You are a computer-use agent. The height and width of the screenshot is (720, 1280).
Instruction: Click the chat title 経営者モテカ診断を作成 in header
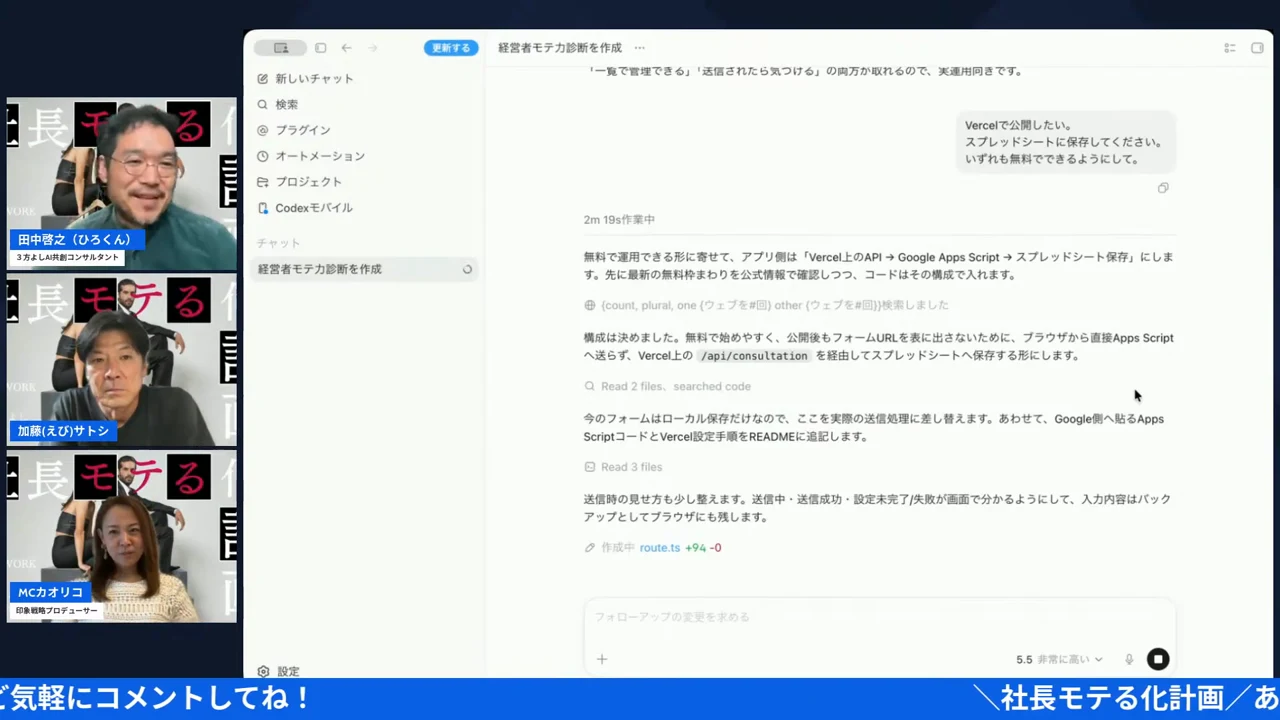[560, 48]
